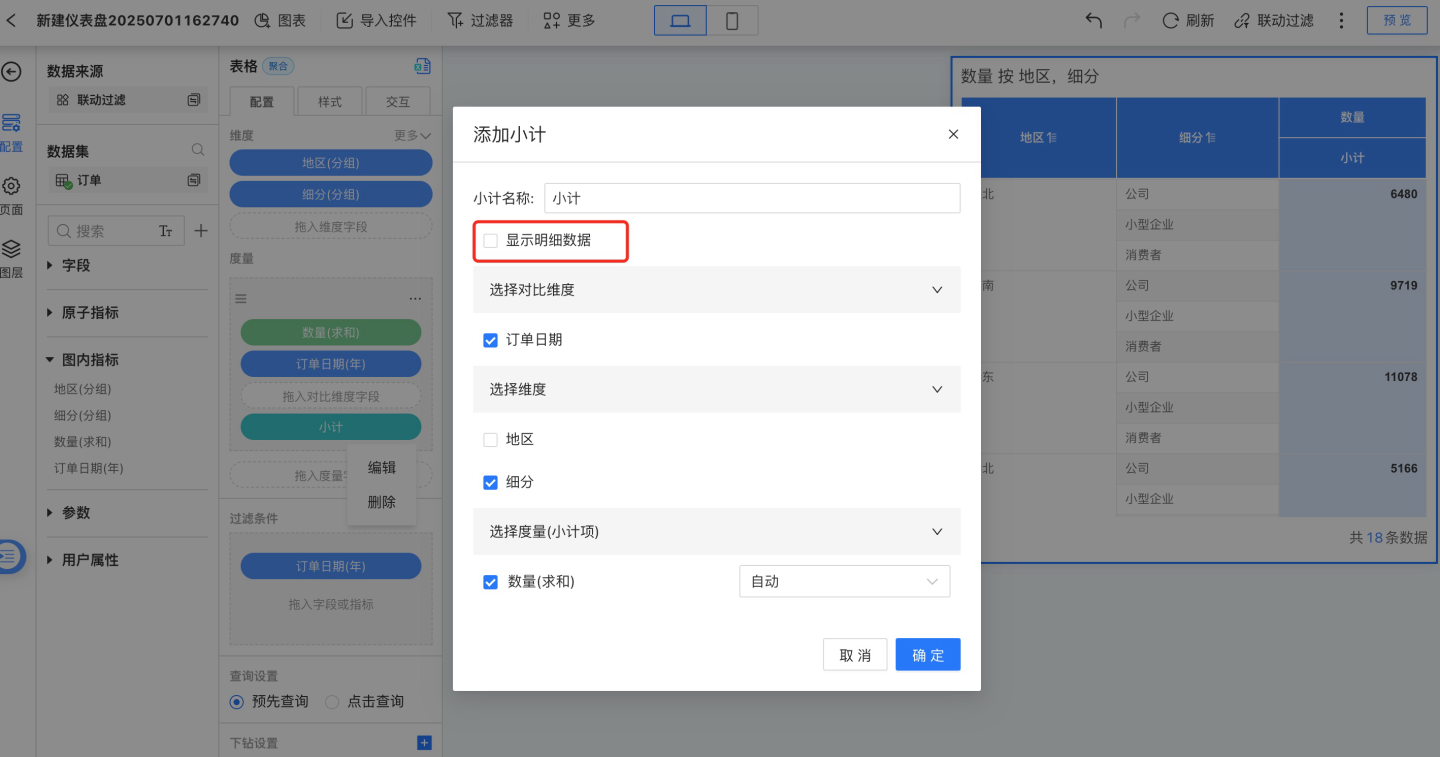The image size is (1440, 757).
Task: Open the 自动 aggregation dropdown
Action: (843, 582)
